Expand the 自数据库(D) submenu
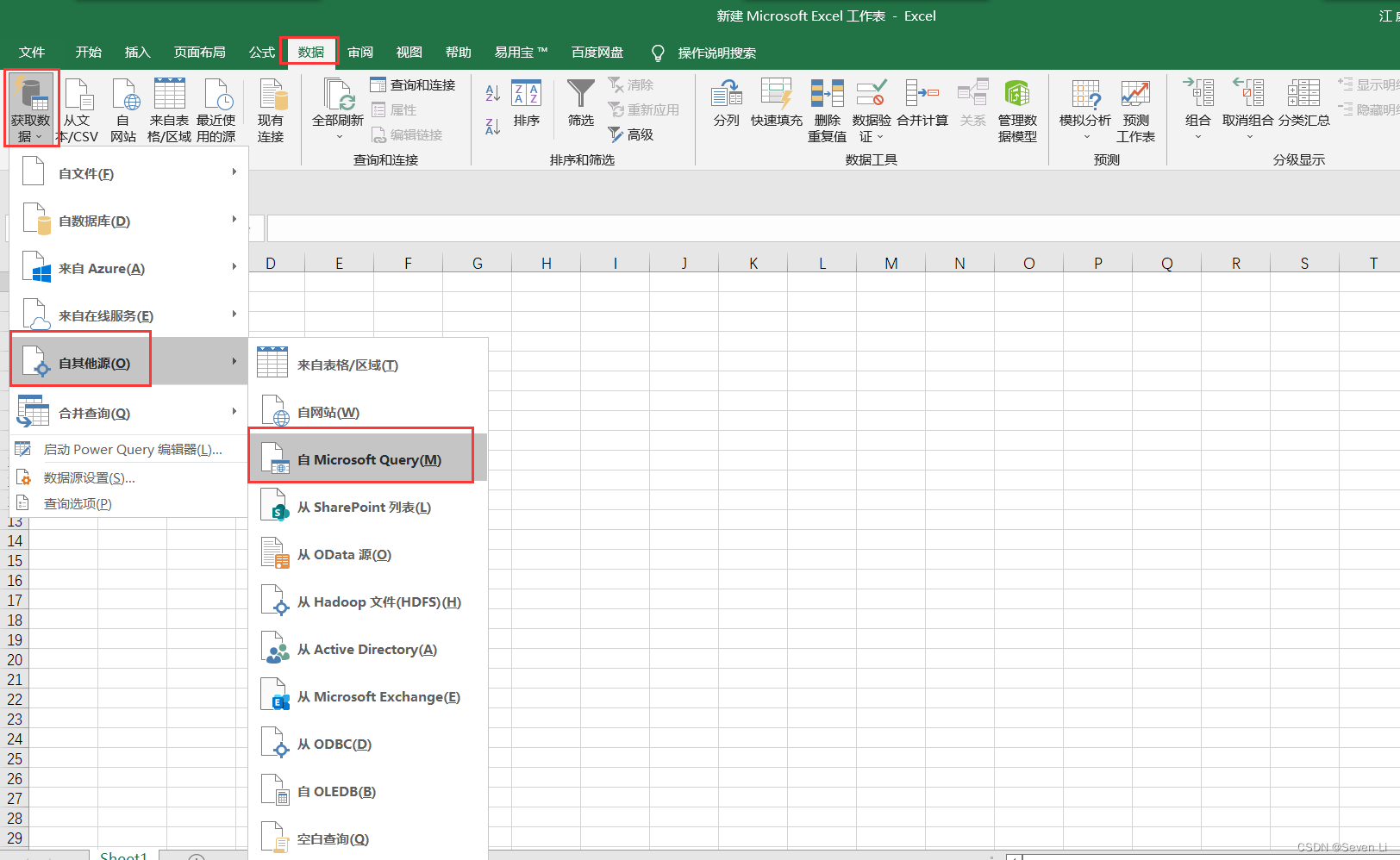 click(128, 221)
